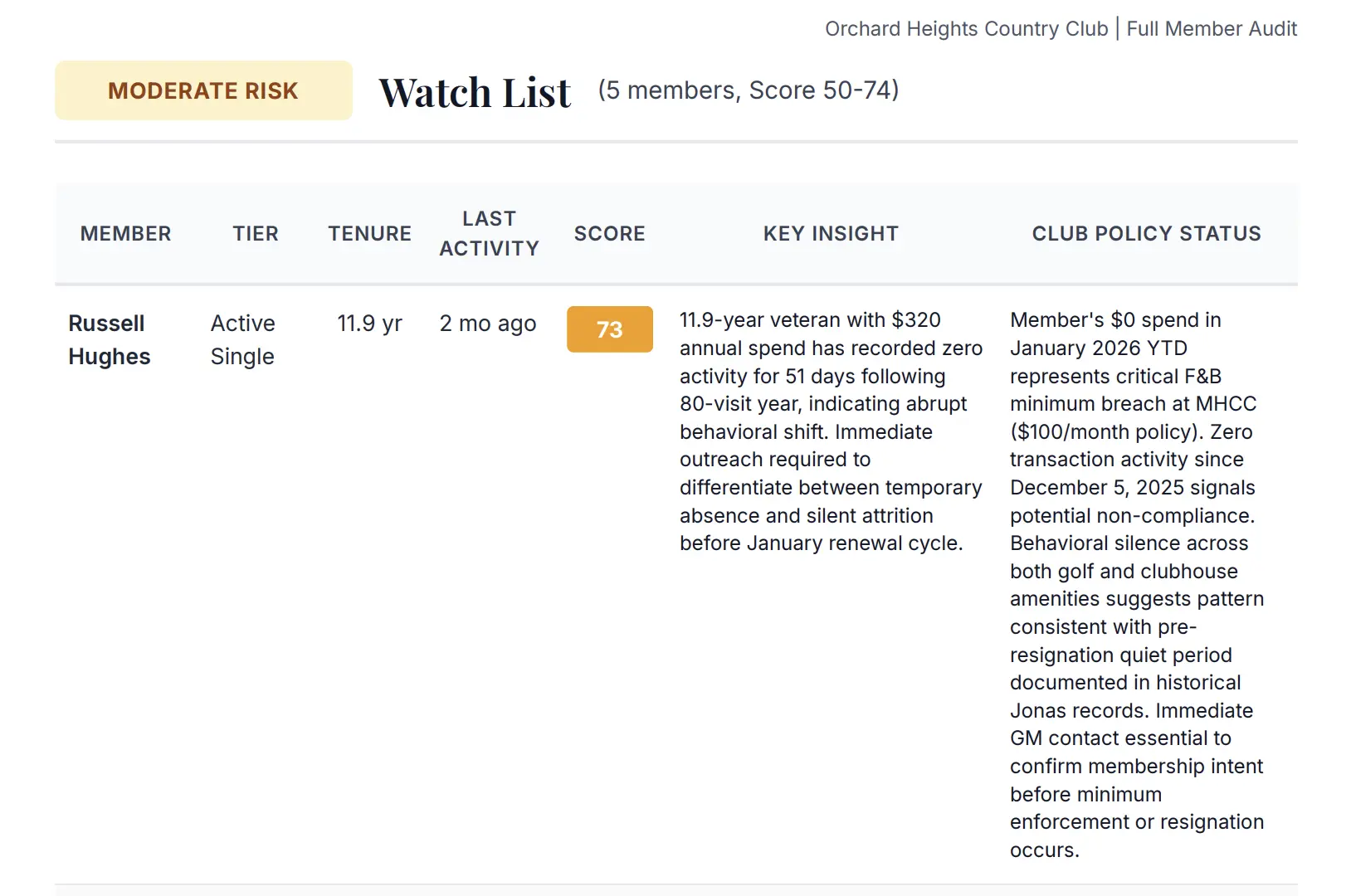Click the key insight text for Russell Hughes
This screenshot has width=1351, height=896.
click(x=830, y=431)
